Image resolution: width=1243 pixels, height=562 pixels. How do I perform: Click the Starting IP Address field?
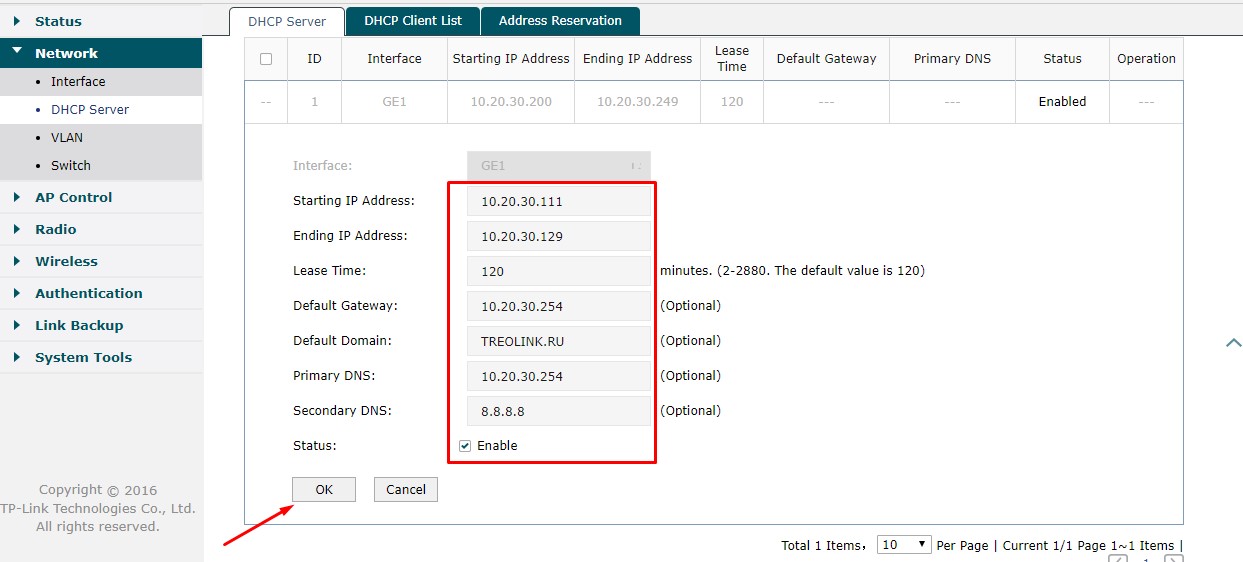[x=558, y=201]
